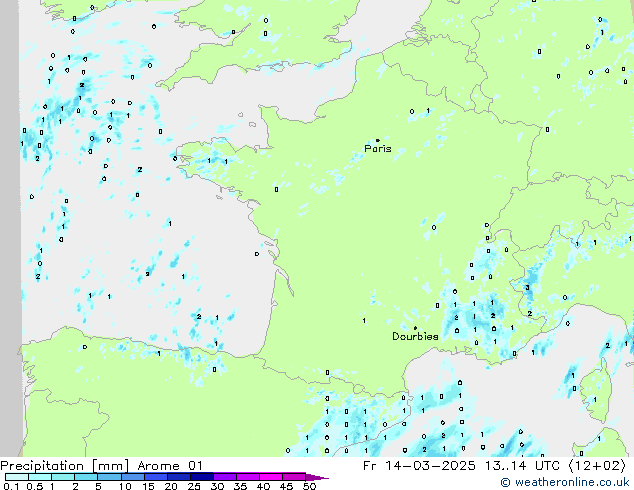Click the Dourbies town label
634x490 pixels.
[x=415, y=336]
